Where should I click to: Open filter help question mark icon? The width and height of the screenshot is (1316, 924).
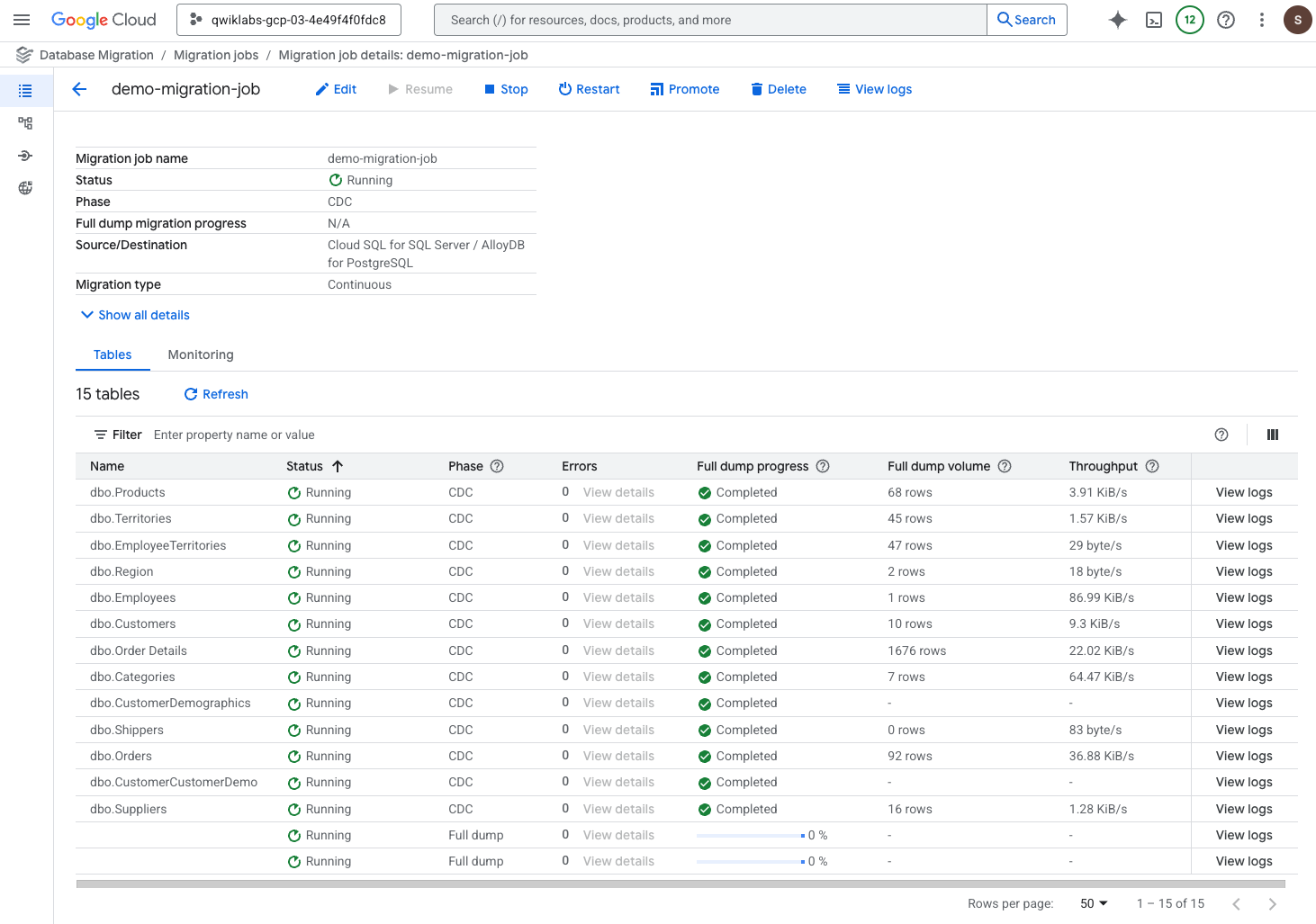point(1221,435)
